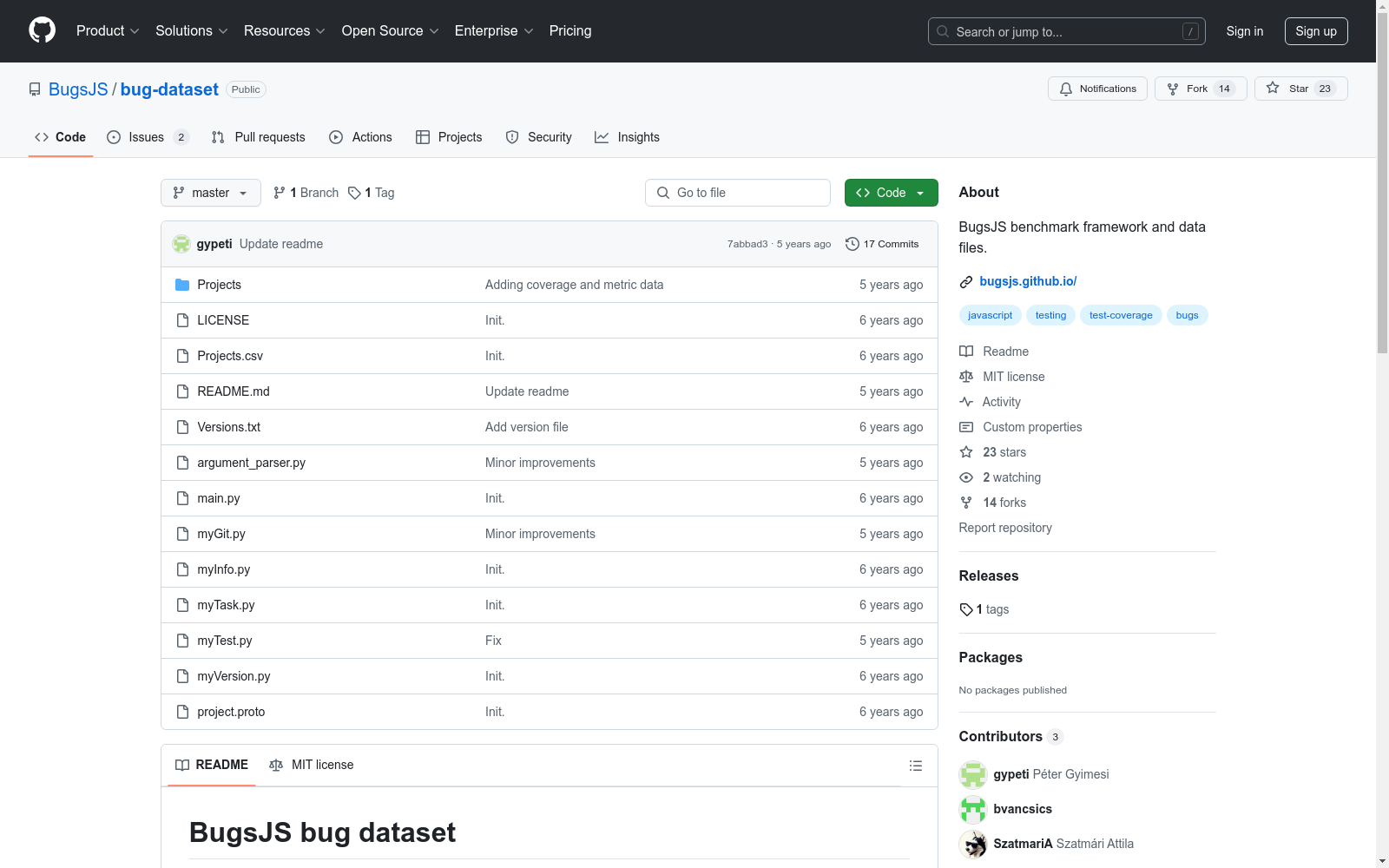Open commit hash 7abbad3
This screenshot has width=1389, height=868.
(747, 244)
